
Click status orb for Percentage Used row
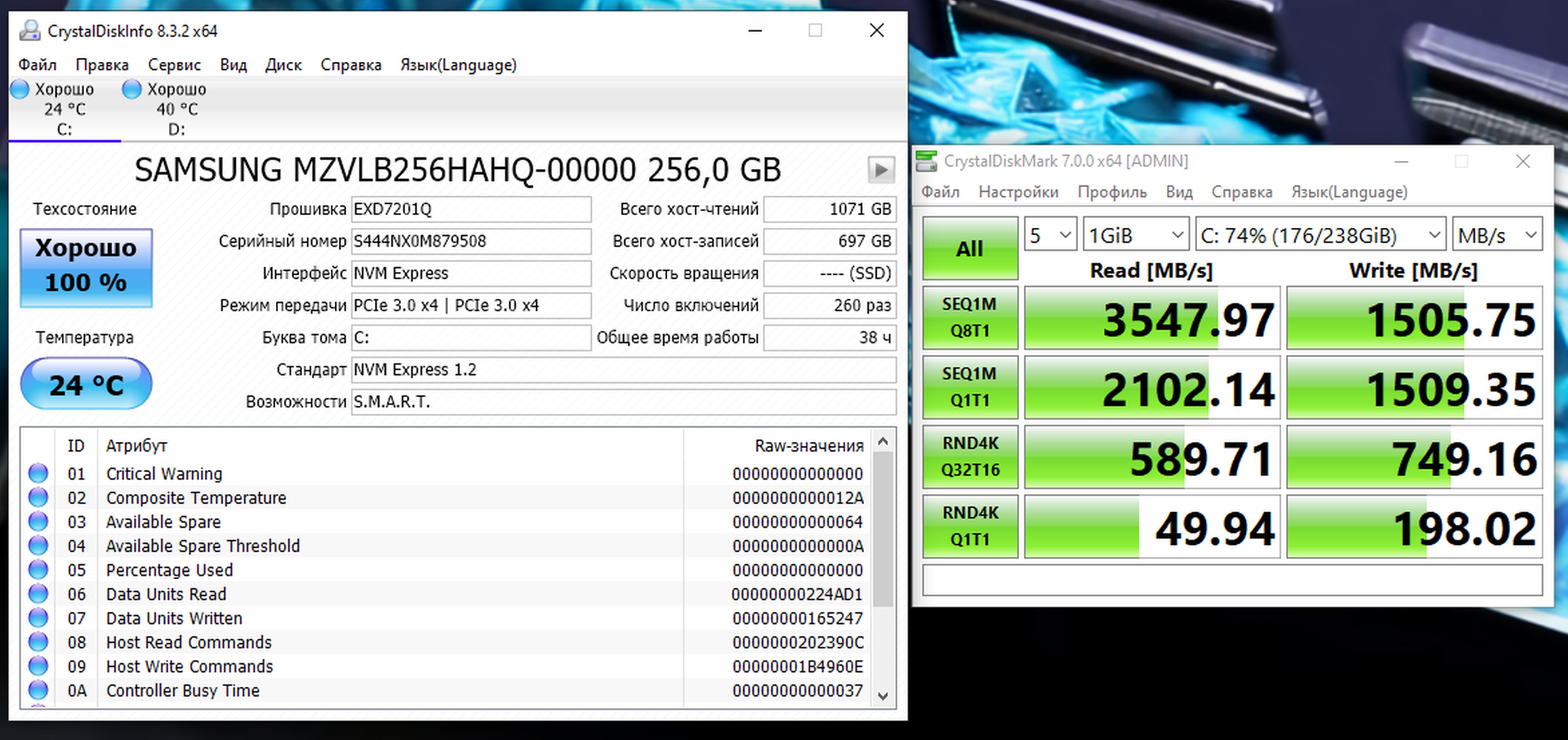[38, 569]
